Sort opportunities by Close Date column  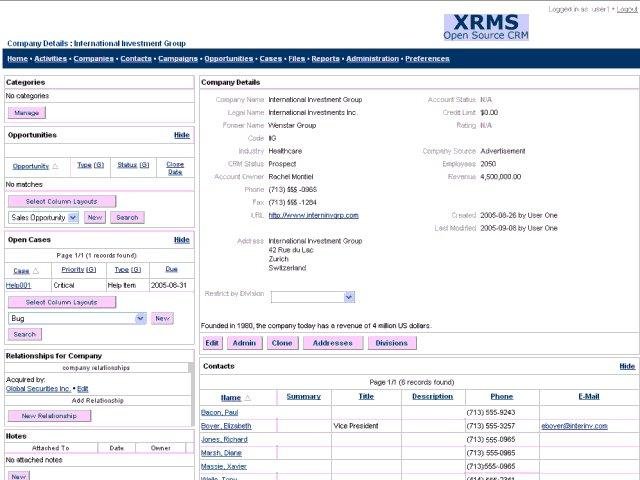pyautogui.click(x=175, y=168)
